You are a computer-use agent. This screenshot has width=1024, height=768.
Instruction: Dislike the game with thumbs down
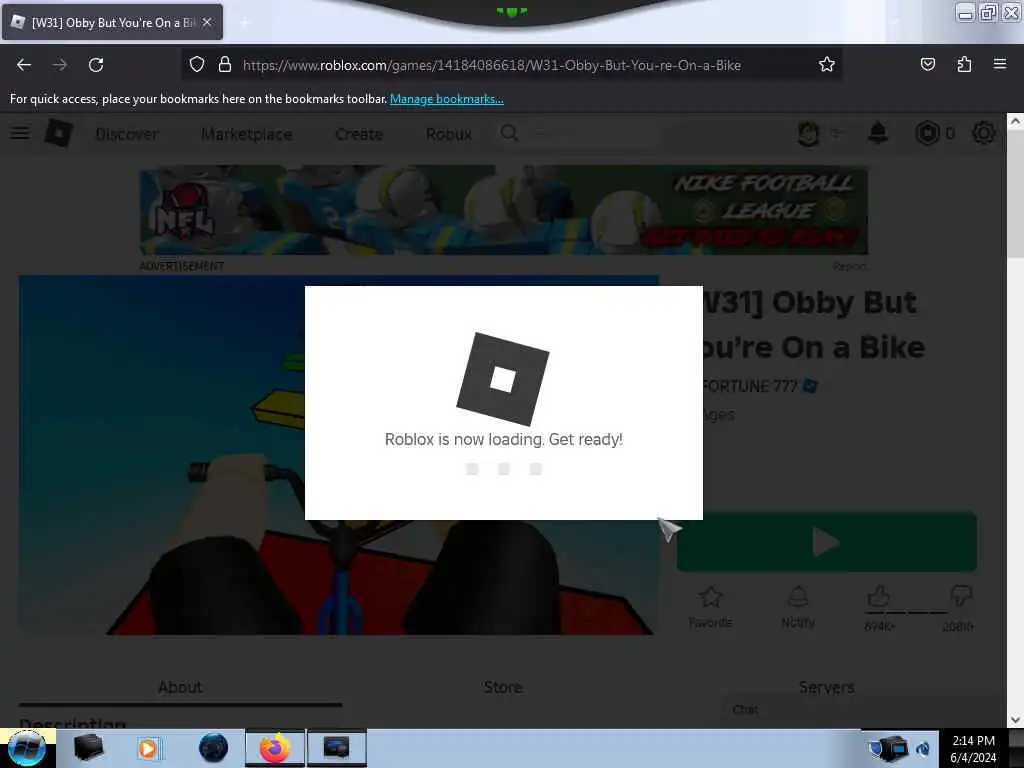(961, 595)
